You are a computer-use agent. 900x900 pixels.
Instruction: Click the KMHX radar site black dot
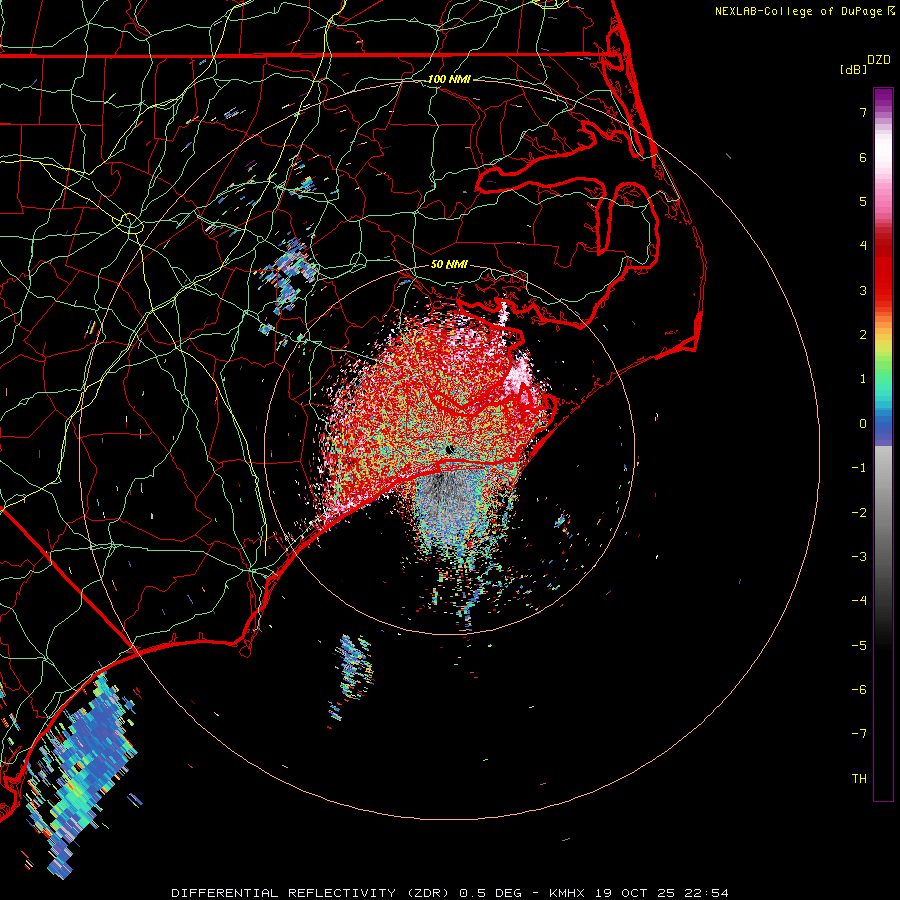[449, 449]
